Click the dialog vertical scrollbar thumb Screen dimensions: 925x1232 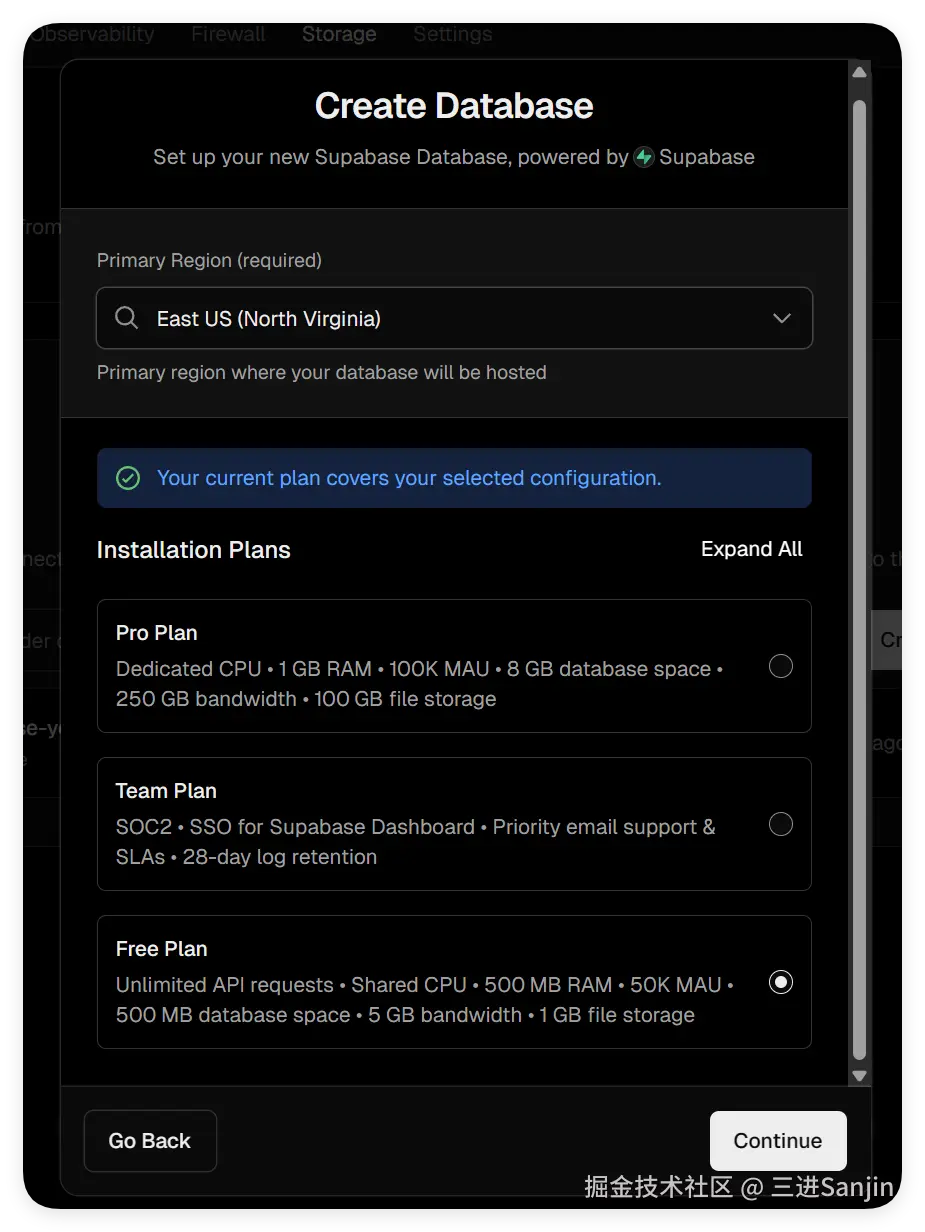(x=859, y=580)
